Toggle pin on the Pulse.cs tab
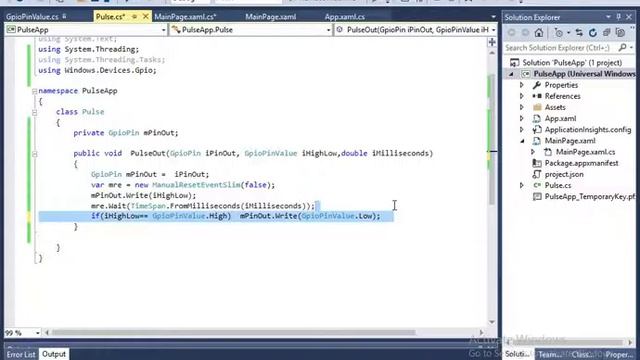640x360 pixels. click(x=134, y=17)
